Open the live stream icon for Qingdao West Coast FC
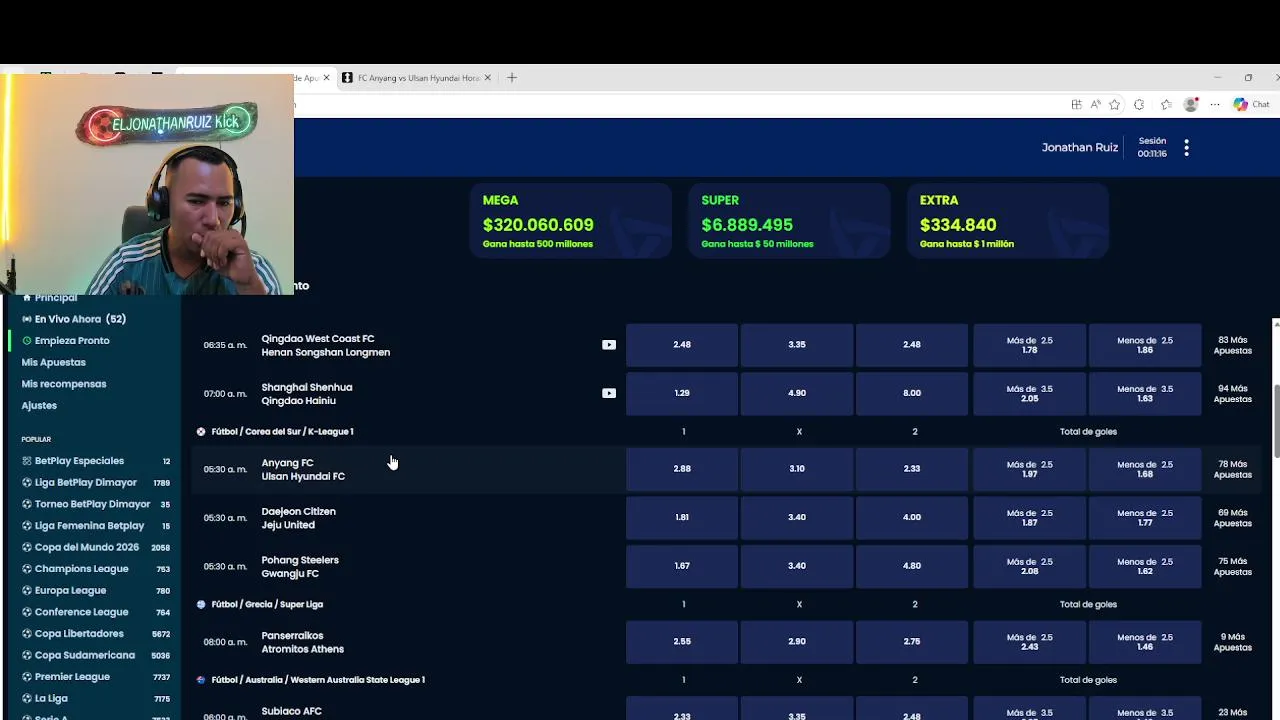The image size is (1280, 720). coord(609,345)
